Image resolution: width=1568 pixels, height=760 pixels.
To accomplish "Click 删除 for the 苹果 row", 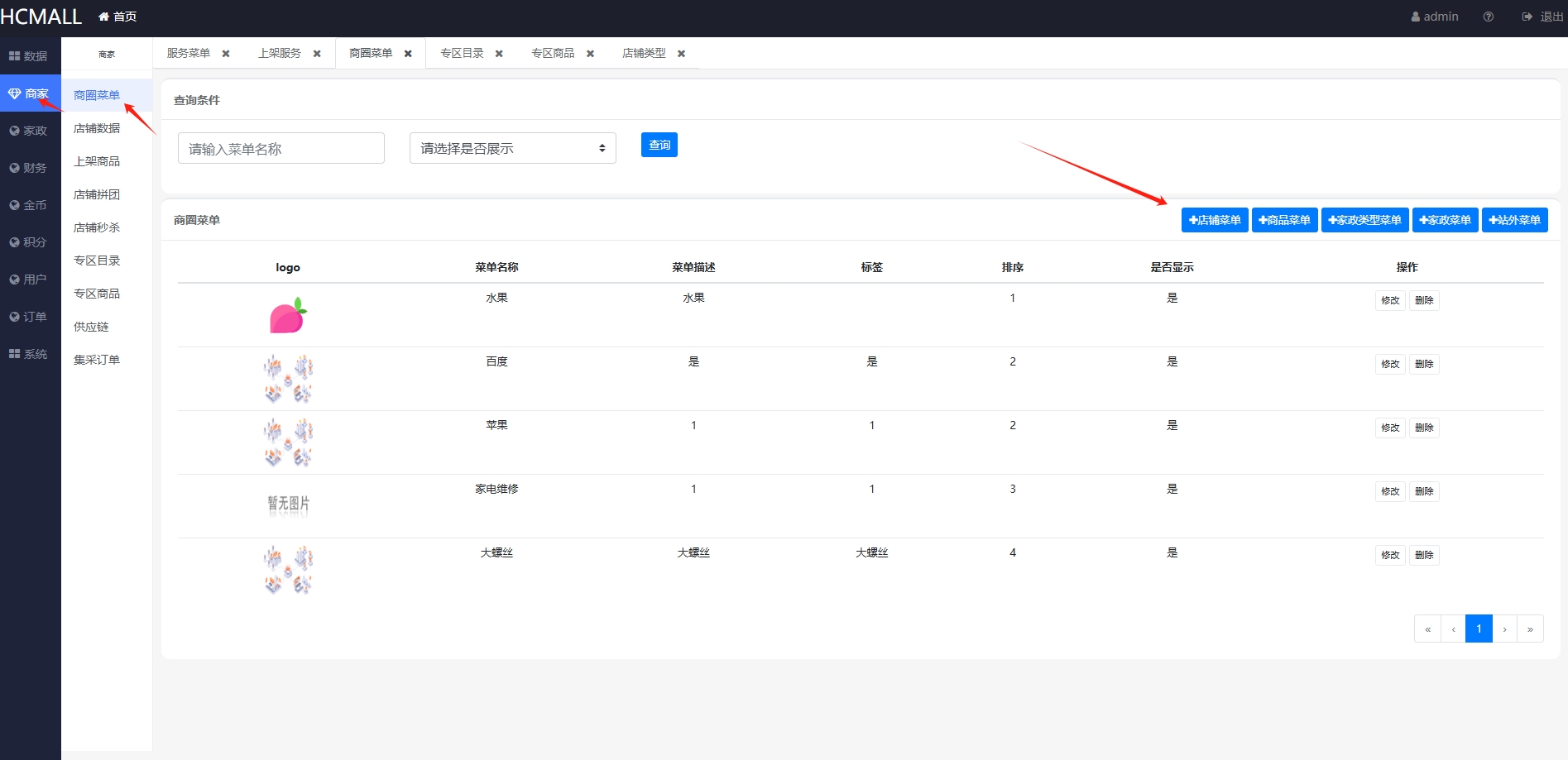I will [1424, 428].
